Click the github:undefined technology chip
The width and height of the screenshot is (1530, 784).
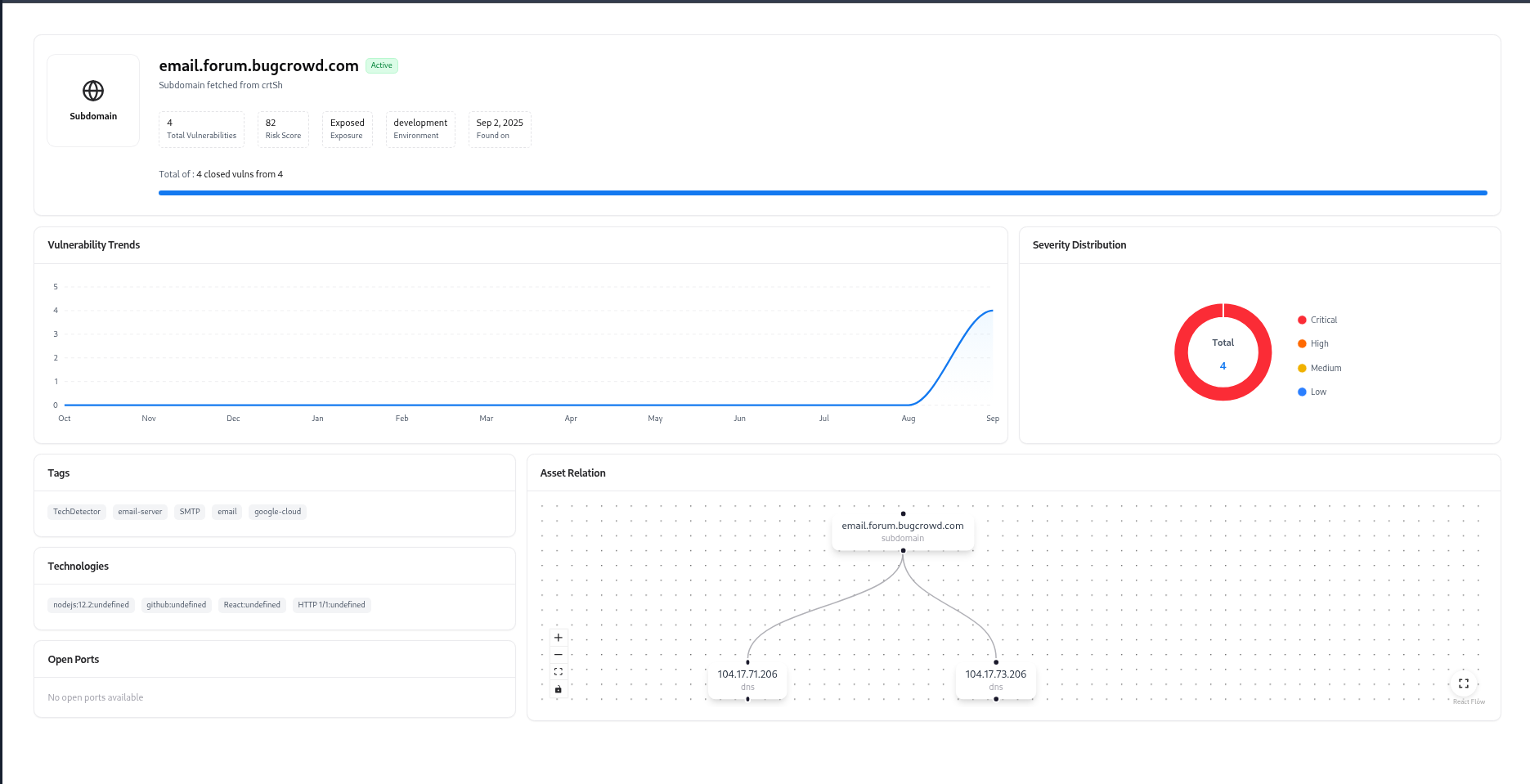pyautogui.click(x=177, y=605)
